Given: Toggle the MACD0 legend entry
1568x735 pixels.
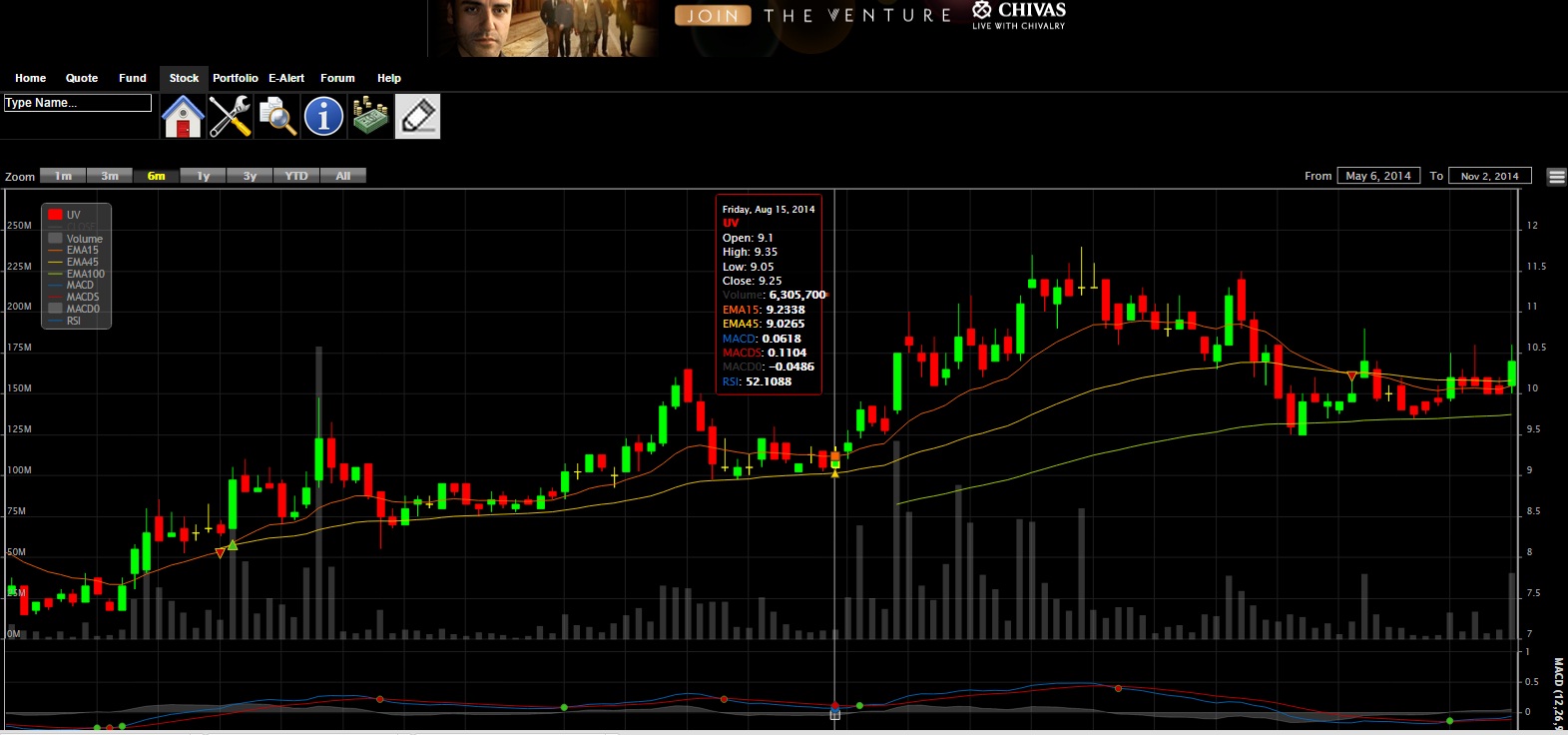Looking at the screenshot, I should (x=74, y=310).
